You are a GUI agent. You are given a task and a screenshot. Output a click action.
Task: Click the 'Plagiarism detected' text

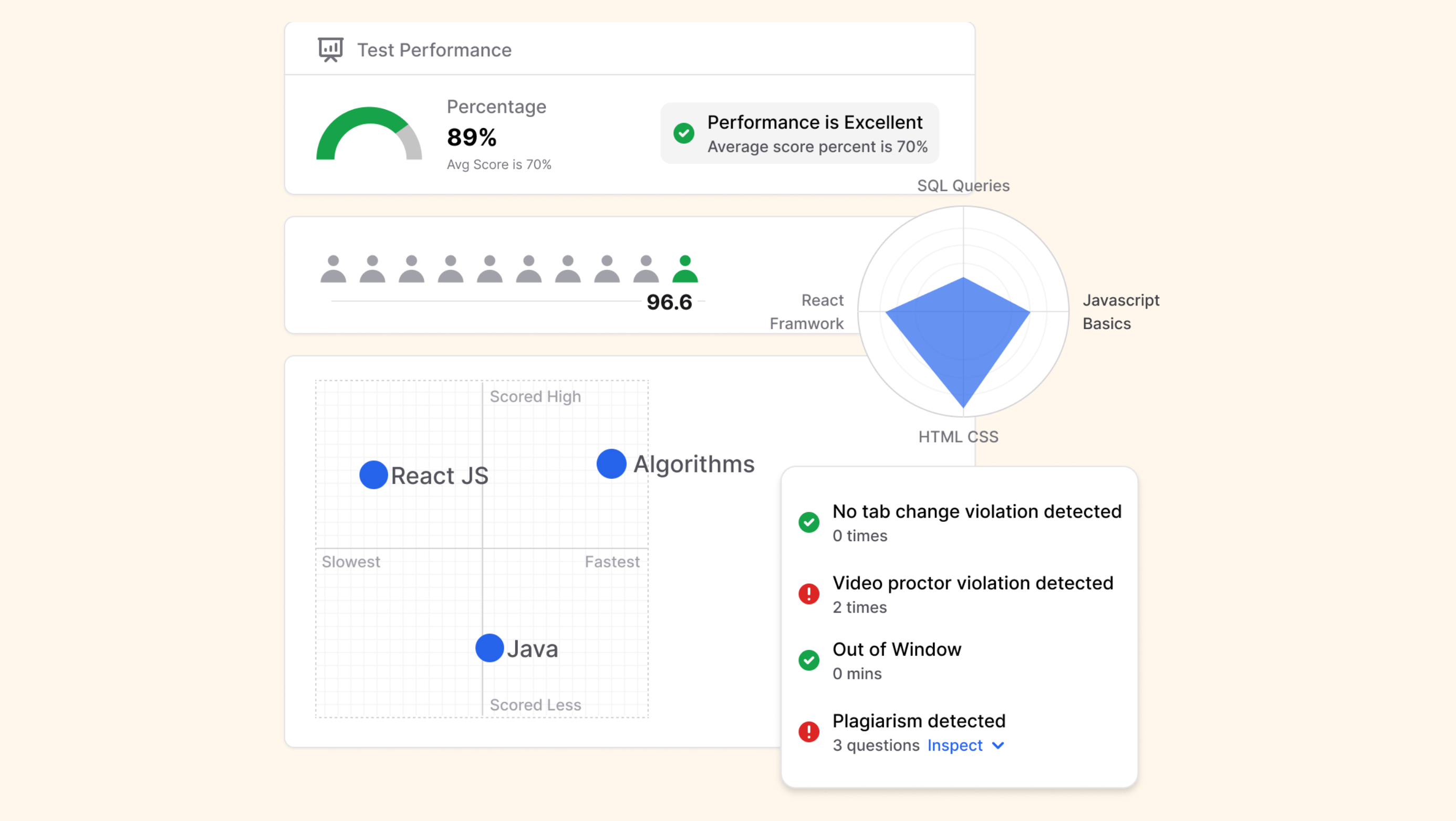[919, 721]
